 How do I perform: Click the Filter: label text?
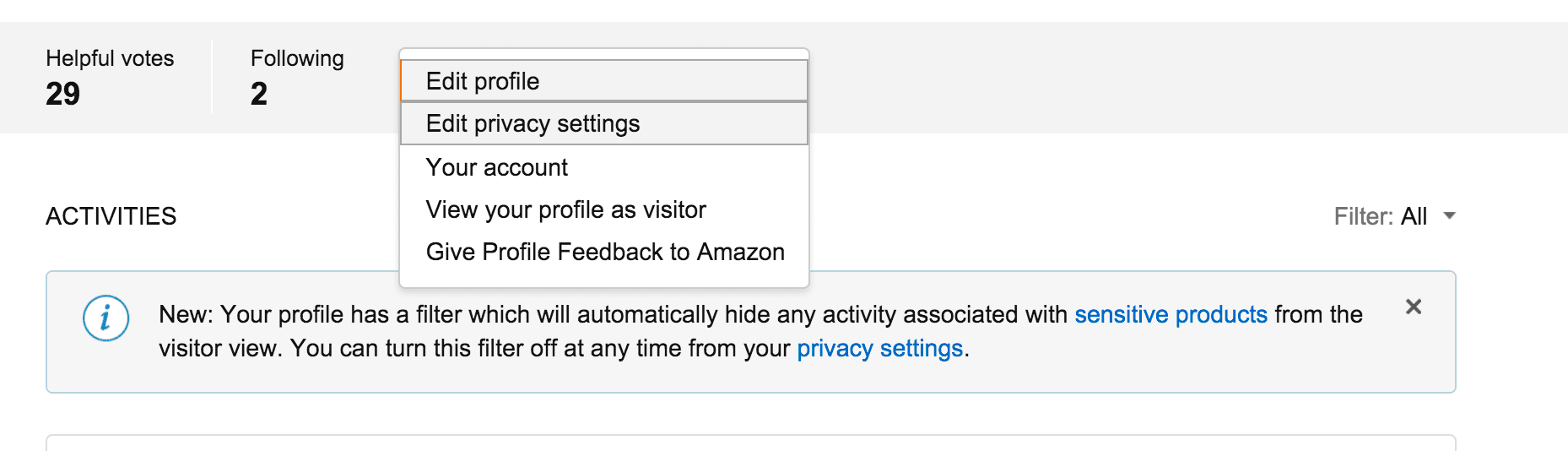coord(1363,216)
